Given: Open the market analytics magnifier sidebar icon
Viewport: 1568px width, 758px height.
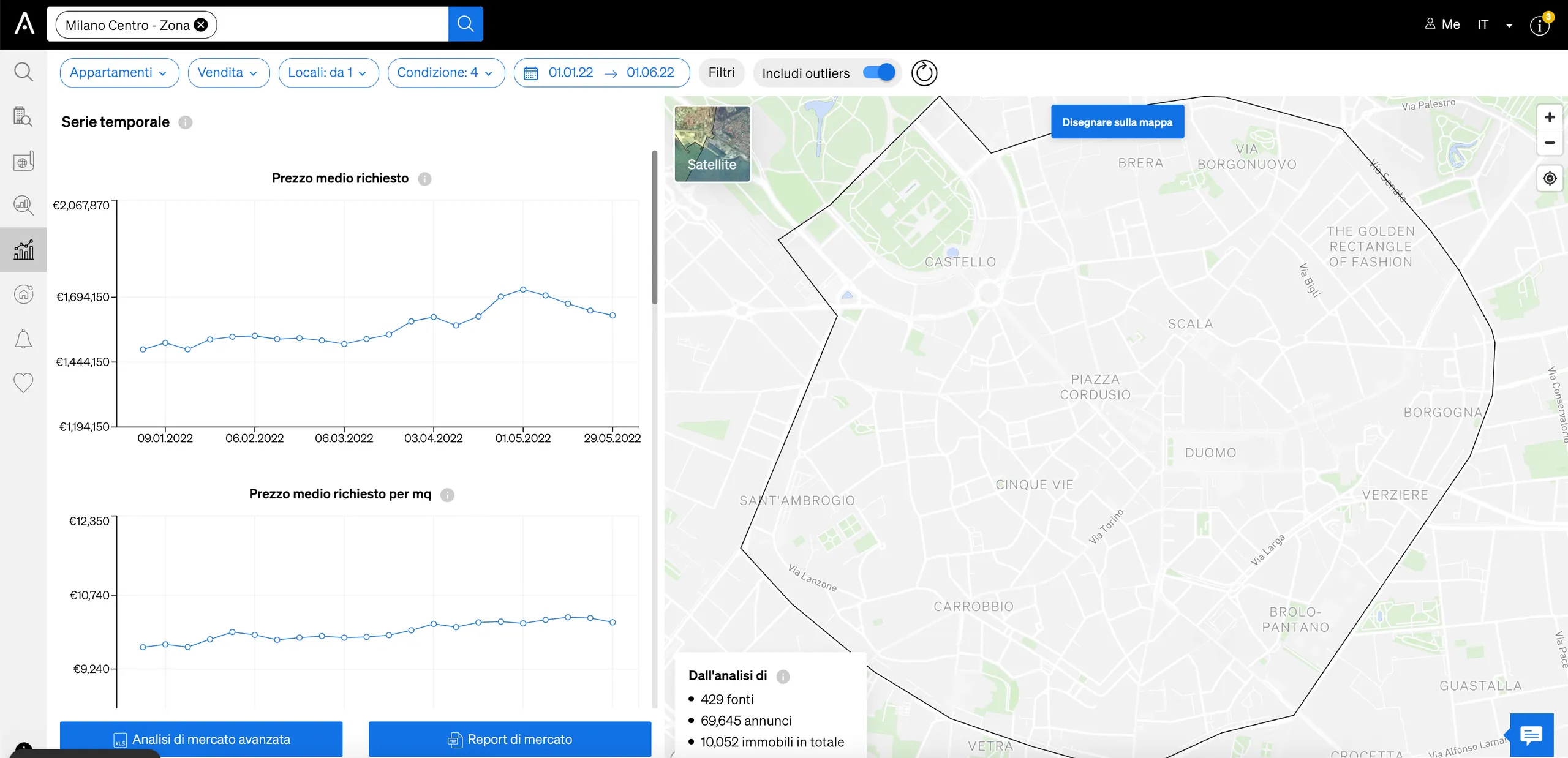Looking at the screenshot, I should tap(23, 205).
